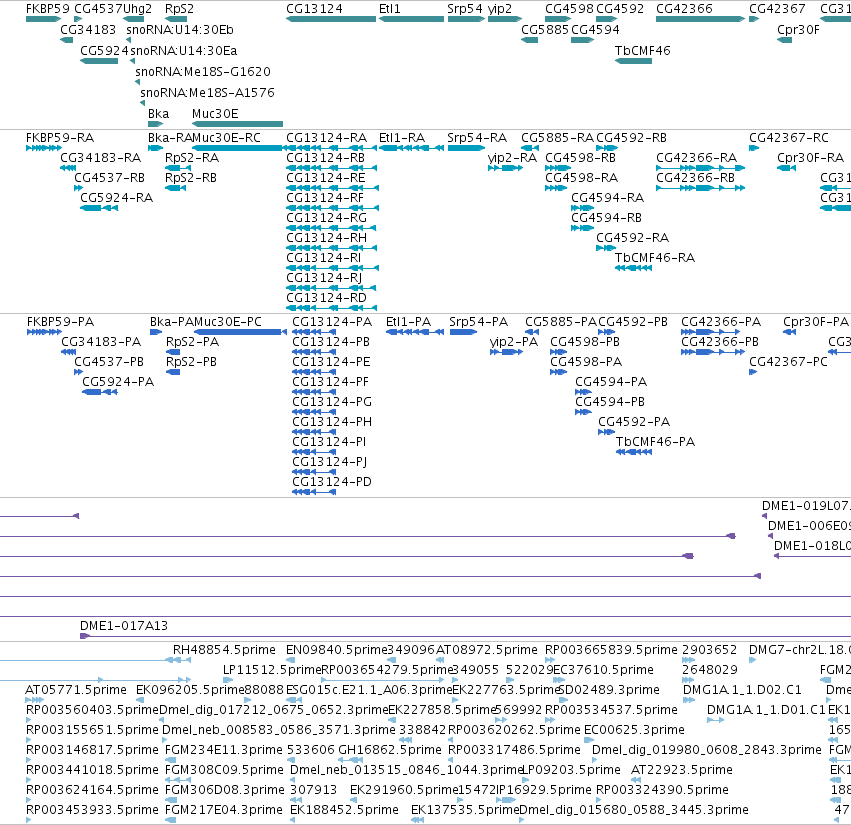Select transcript Srp54-RA label
851x825 pixels.
click(x=477, y=138)
